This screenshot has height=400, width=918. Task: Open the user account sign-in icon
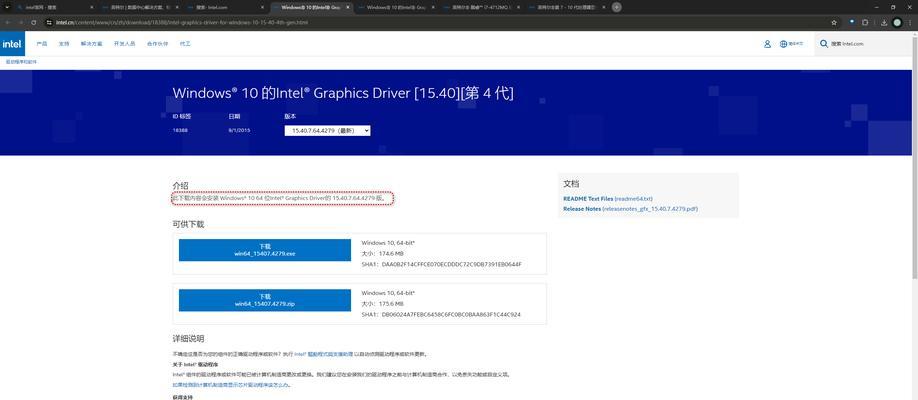(x=767, y=44)
